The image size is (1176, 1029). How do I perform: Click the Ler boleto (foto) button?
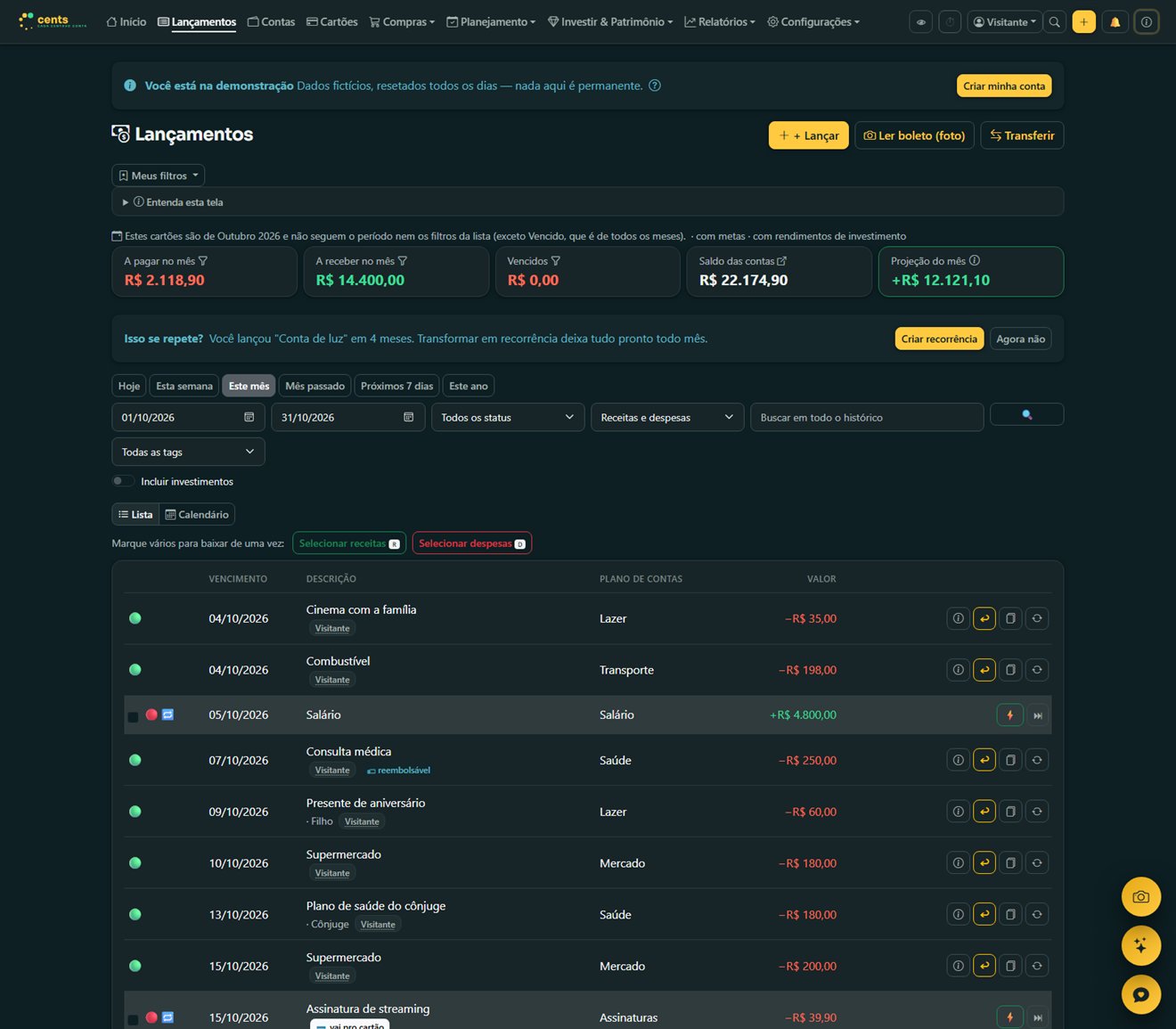[x=914, y=135]
